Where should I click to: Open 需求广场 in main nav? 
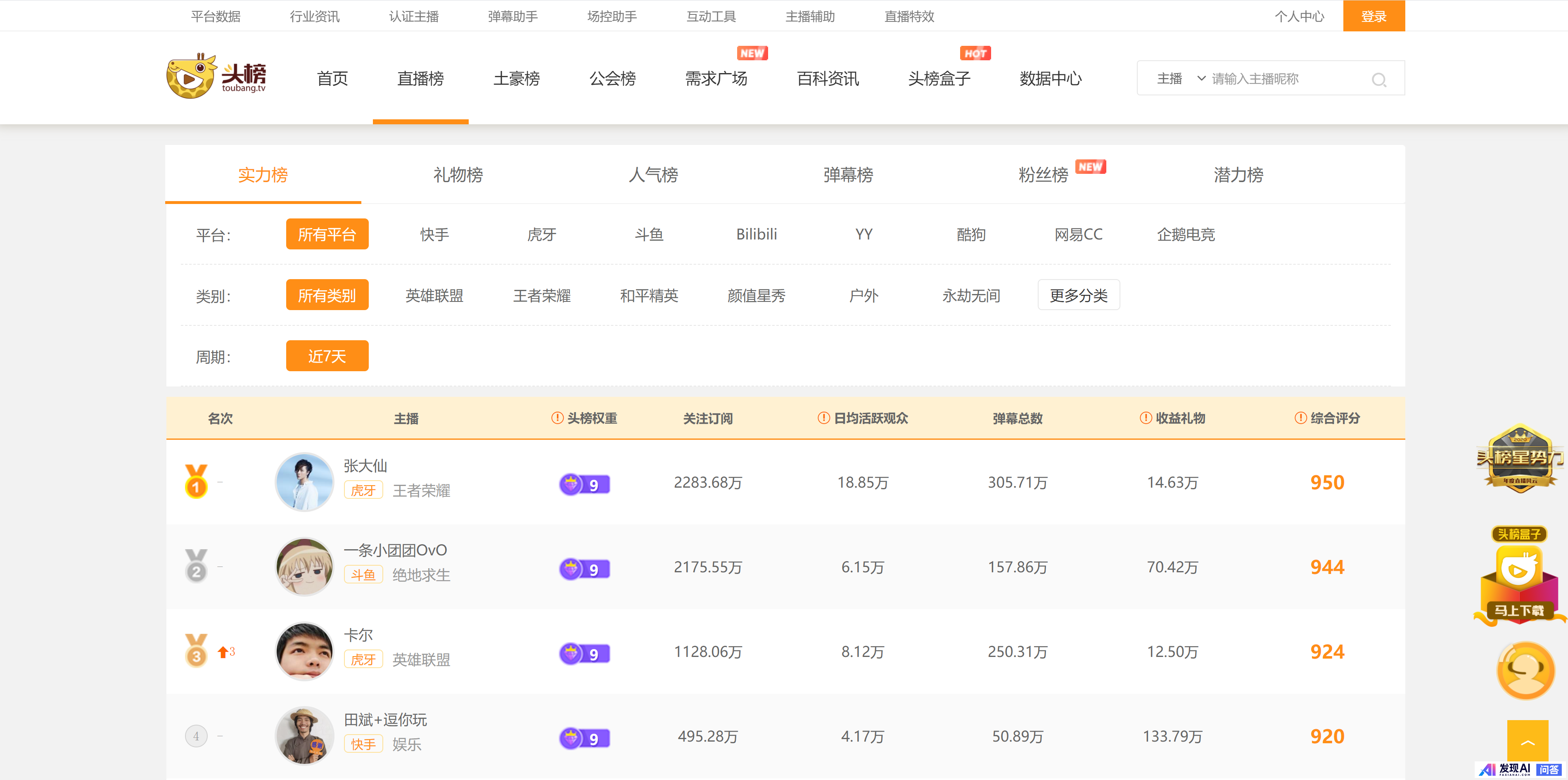(716, 78)
